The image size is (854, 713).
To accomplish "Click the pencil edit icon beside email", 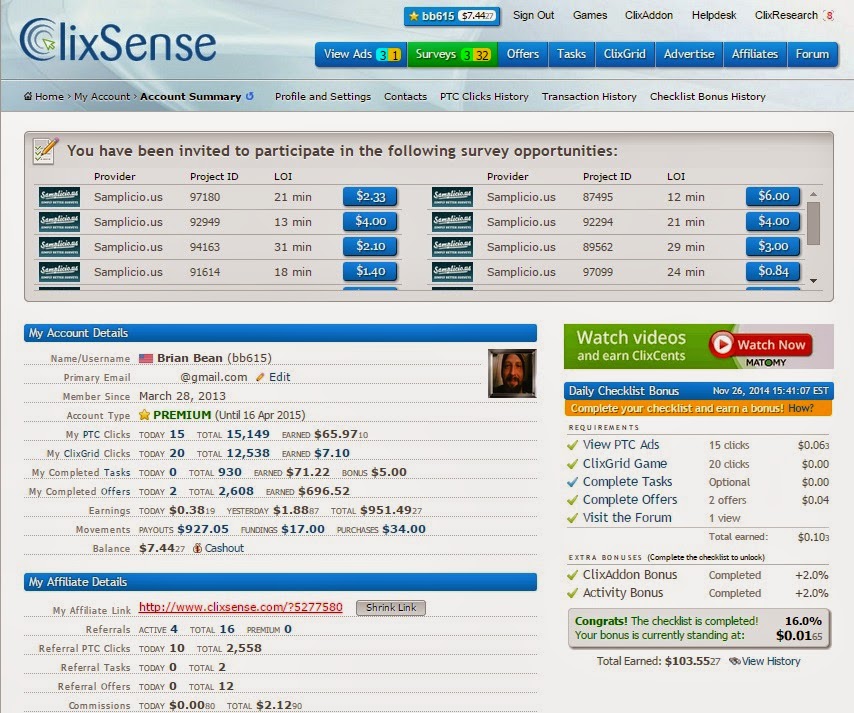I will [x=260, y=377].
